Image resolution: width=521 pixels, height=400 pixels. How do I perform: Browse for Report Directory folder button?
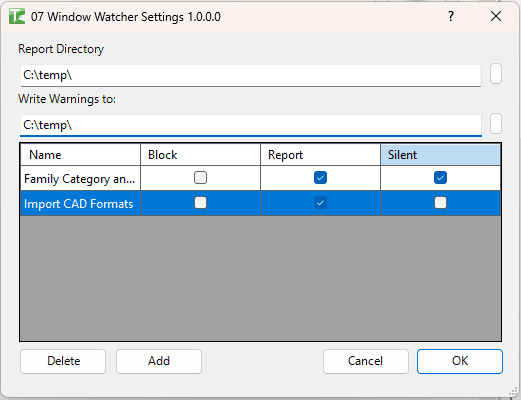(496, 74)
